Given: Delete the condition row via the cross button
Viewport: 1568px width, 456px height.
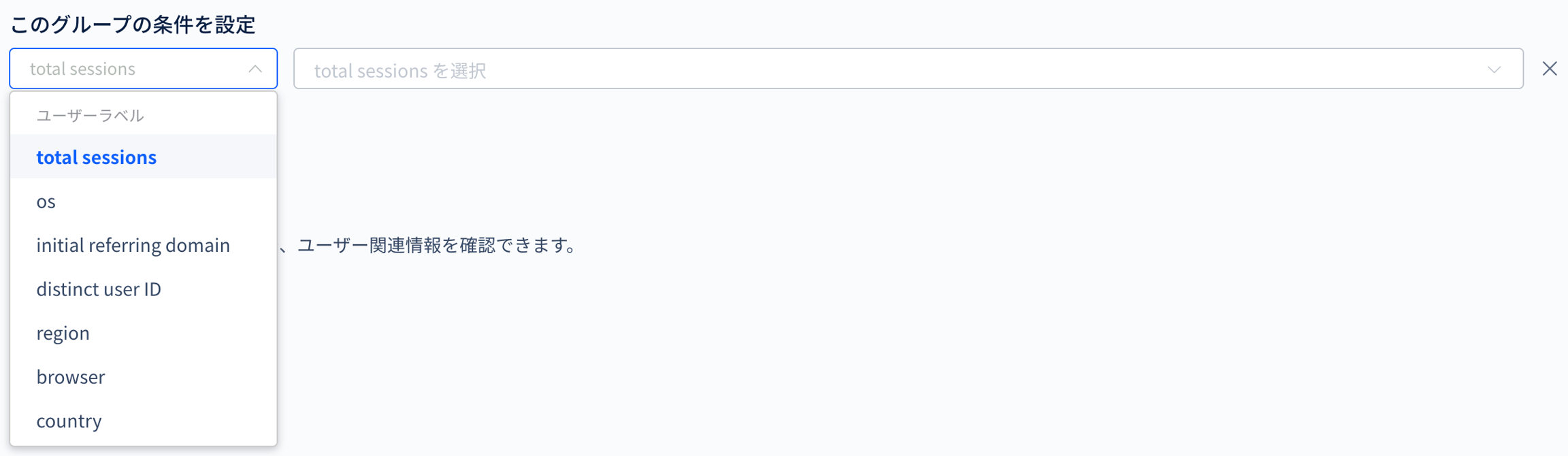Looking at the screenshot, I should click(x=1550, y=69).
